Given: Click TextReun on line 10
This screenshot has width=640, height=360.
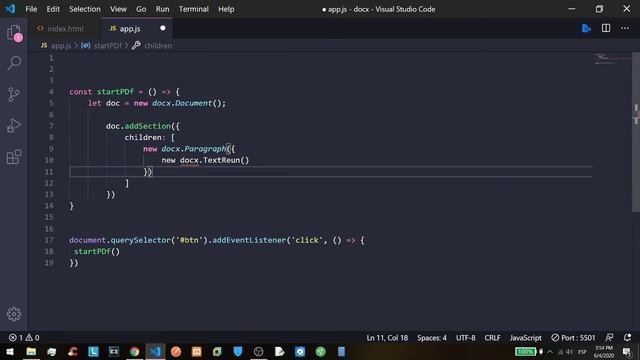Looking at the screenshot, I should pos(221,160).
